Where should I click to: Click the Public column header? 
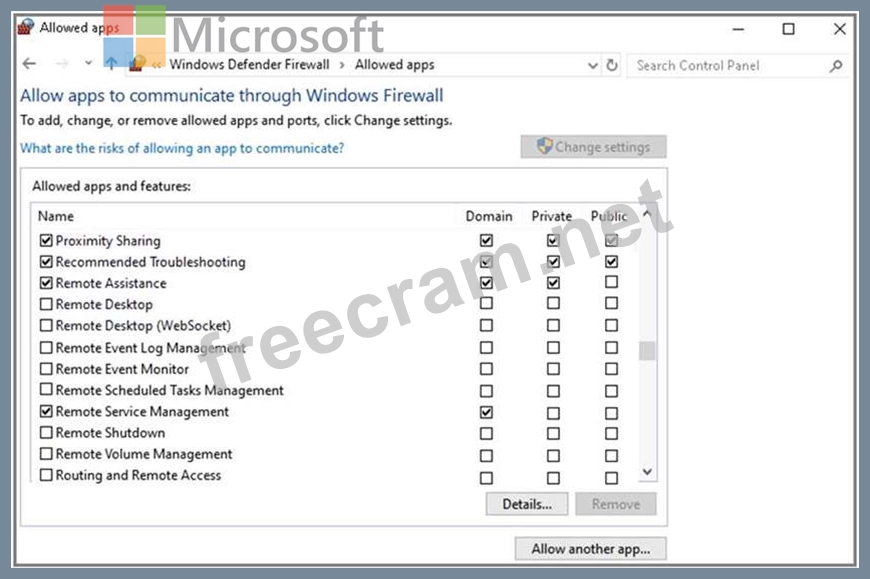coord(609,216)
